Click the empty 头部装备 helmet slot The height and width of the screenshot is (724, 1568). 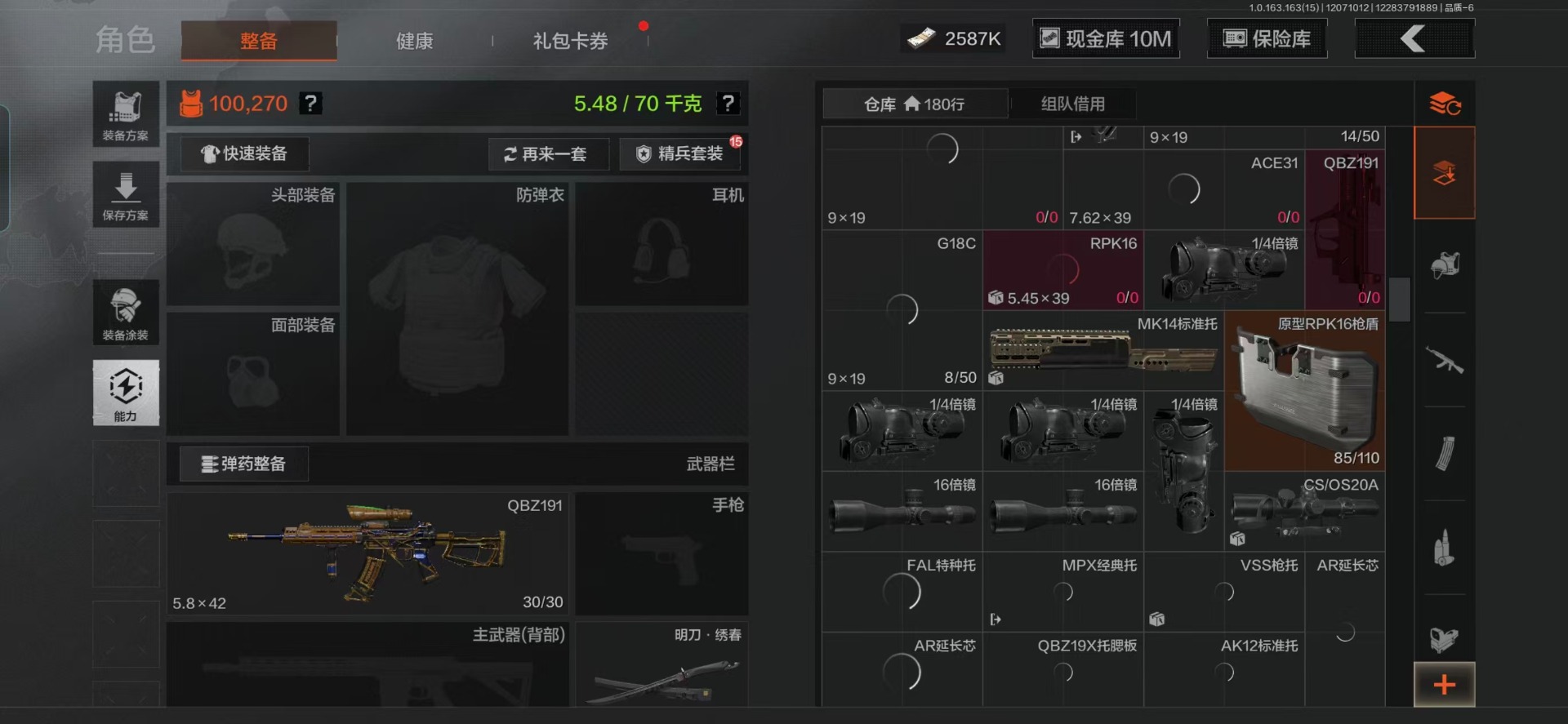[253, 243]
